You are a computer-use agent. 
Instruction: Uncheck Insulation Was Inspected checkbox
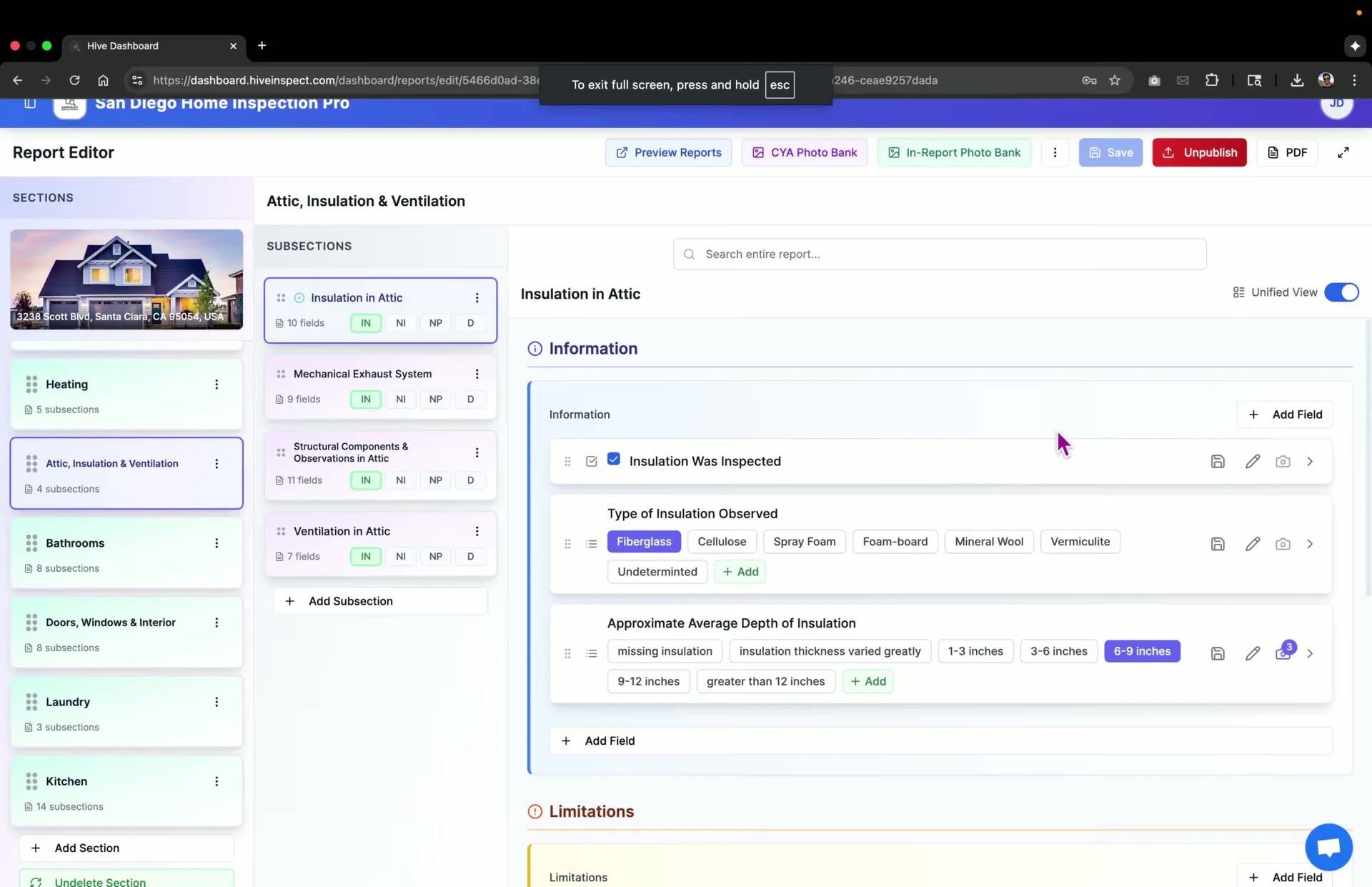click(614, 460)
